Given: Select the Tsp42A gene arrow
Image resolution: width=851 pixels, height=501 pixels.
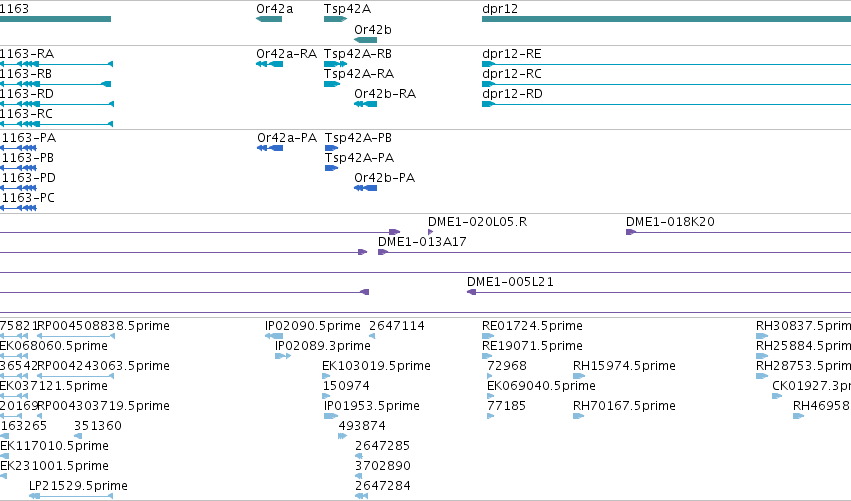Looking at the screenshot, I should coord(335,19).
